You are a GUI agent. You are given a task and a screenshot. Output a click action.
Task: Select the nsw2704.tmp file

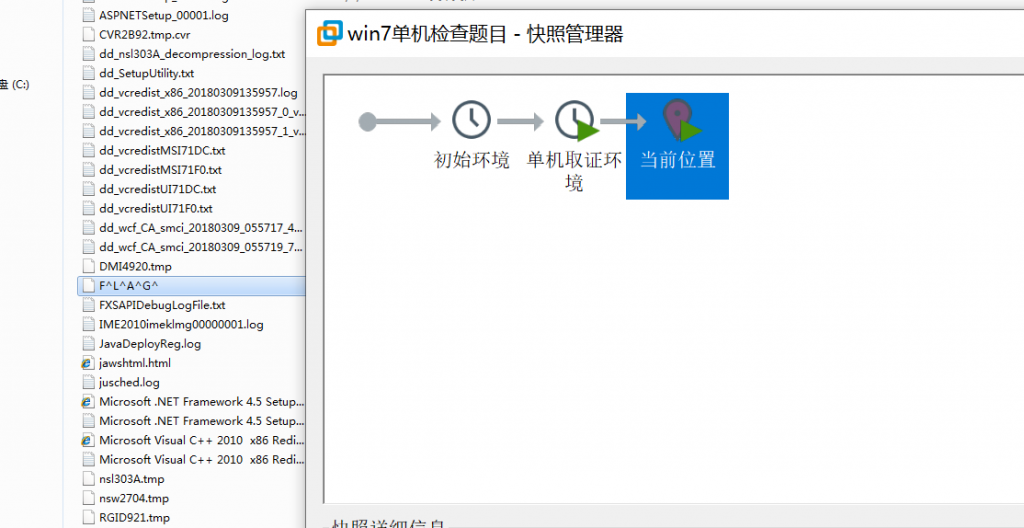click(191, 499)
